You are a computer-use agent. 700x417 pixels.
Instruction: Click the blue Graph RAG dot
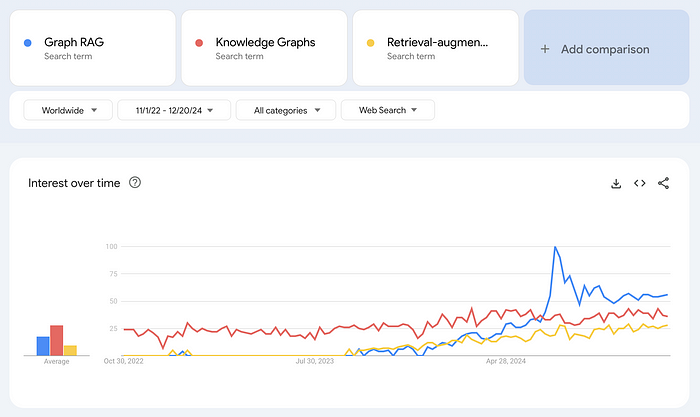[x=28, y=43]
